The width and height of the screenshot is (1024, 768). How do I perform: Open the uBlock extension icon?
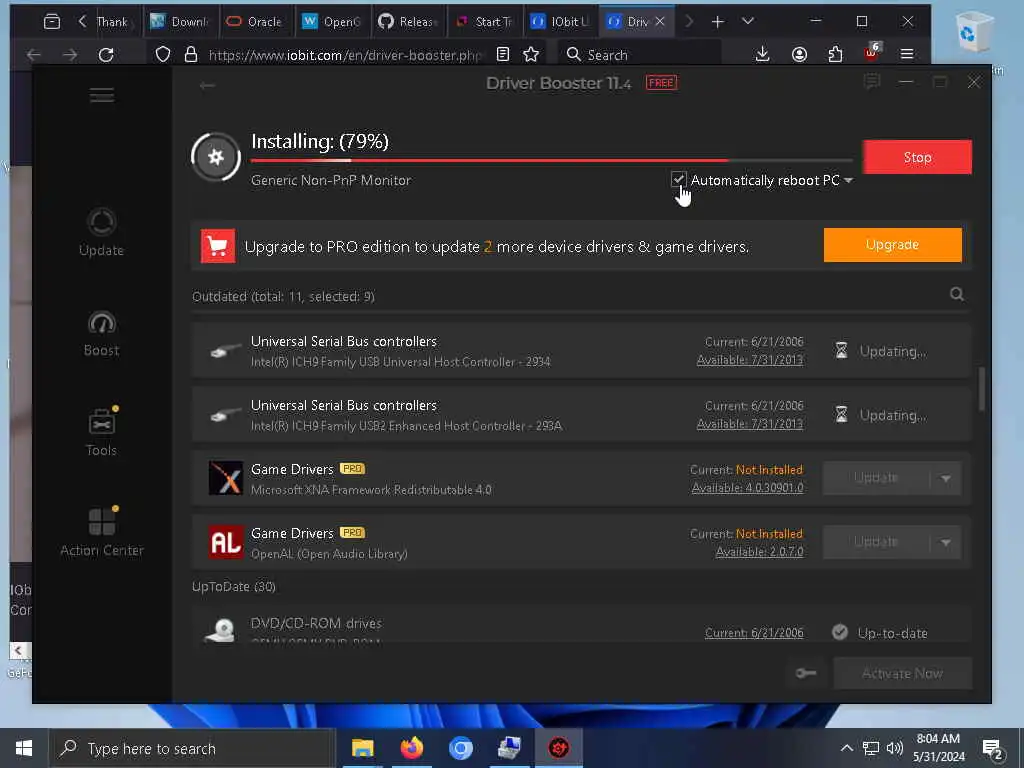[x=872, y=52]
